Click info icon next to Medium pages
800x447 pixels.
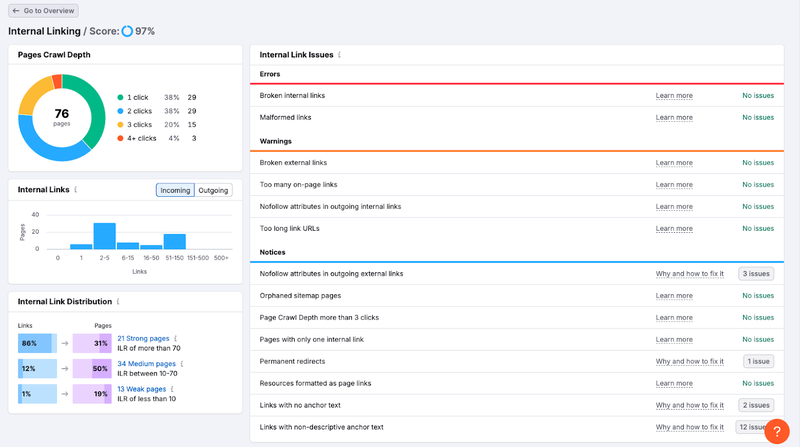tap(182, 364)
